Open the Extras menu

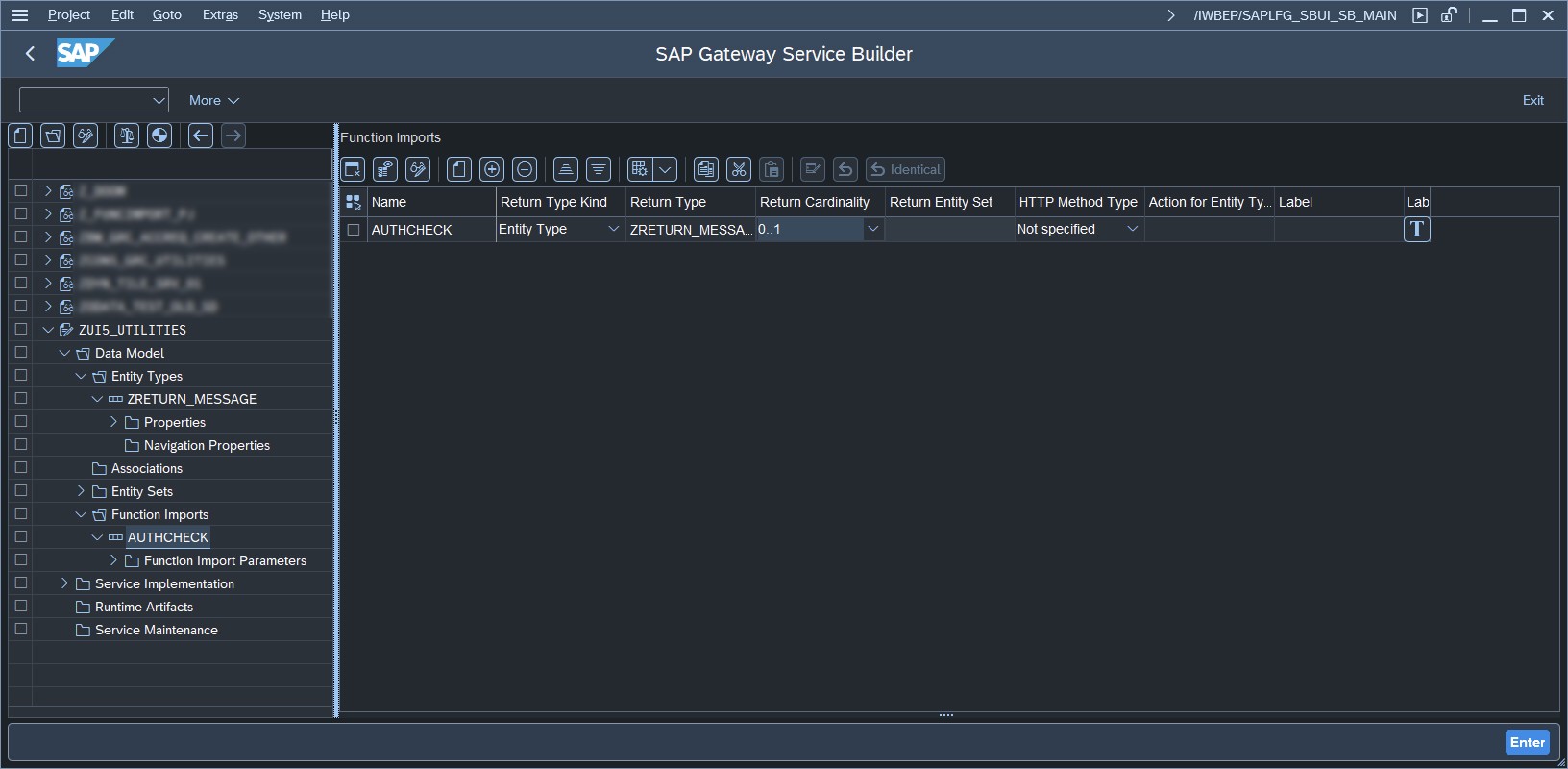pyautogui.click(x=220, y=15)
